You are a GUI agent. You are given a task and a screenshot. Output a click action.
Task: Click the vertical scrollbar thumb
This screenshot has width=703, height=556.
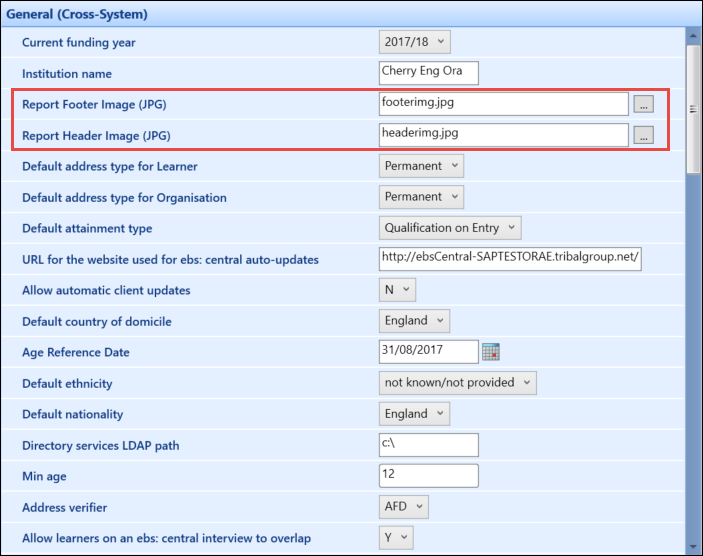pyautogui.click(x=694, y=109)
